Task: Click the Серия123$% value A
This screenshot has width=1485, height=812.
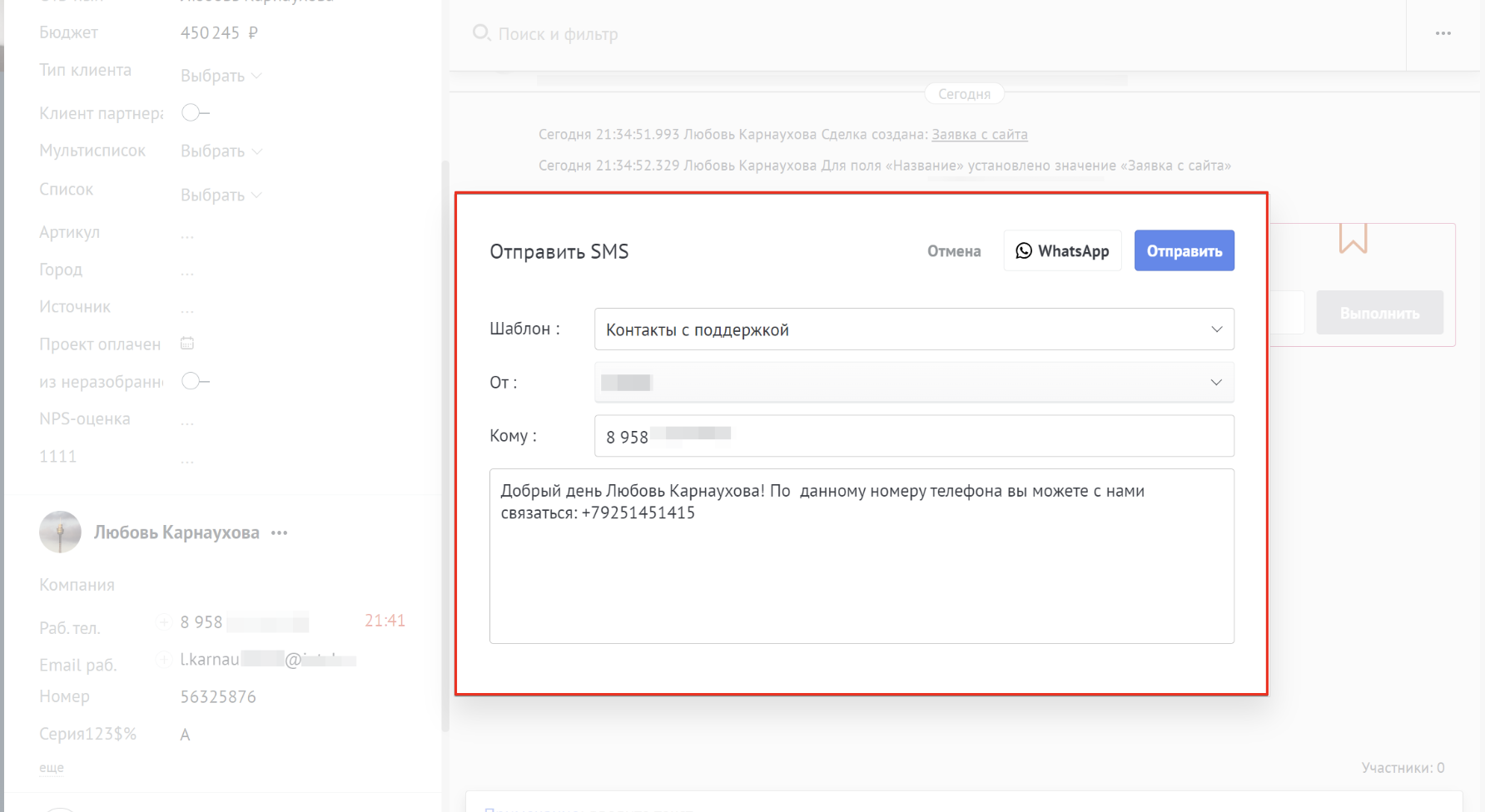Action: click(x=185, y=735)
